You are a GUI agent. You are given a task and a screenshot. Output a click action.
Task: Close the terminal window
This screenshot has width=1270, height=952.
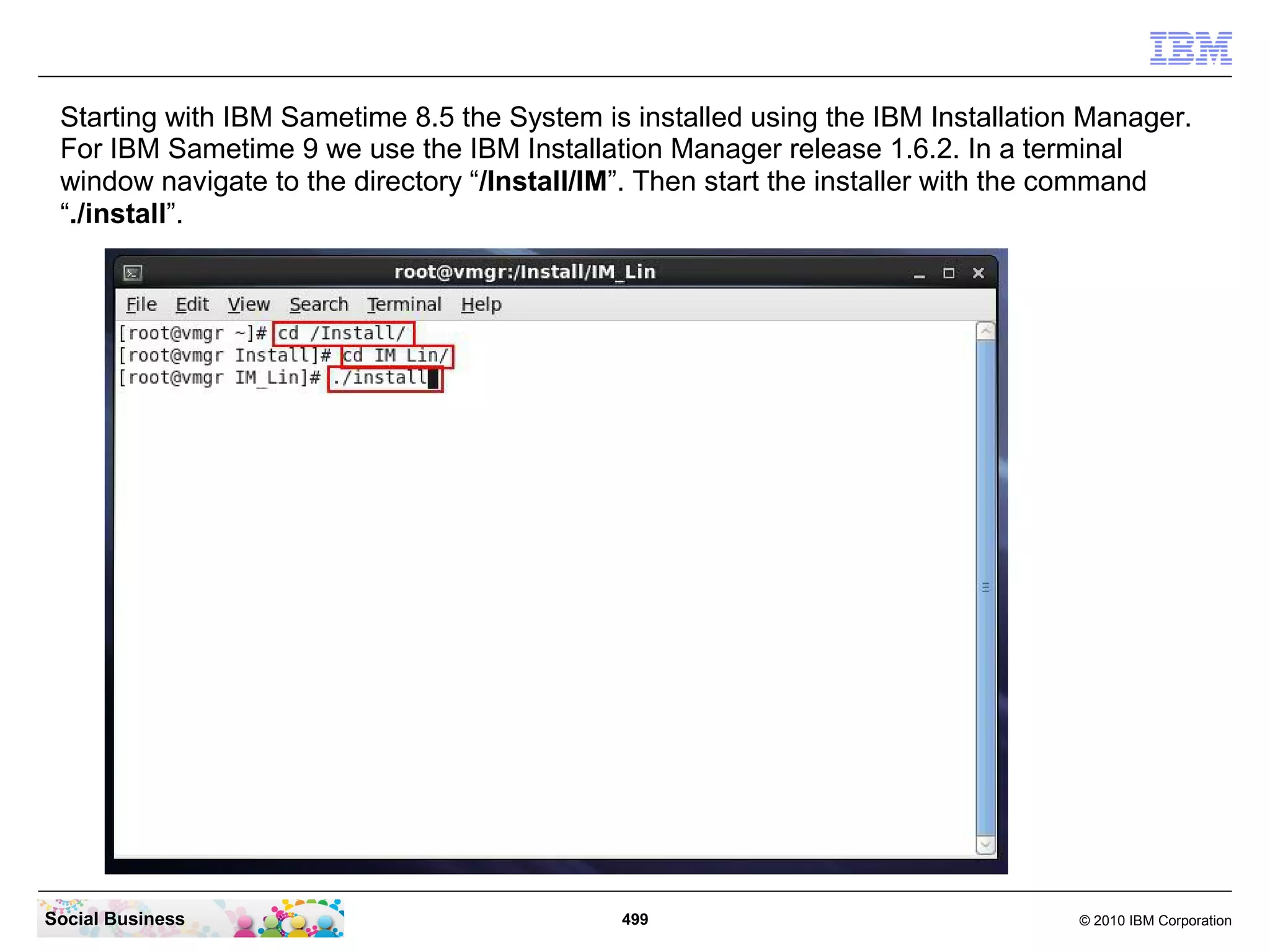click(x=979, y=273)
